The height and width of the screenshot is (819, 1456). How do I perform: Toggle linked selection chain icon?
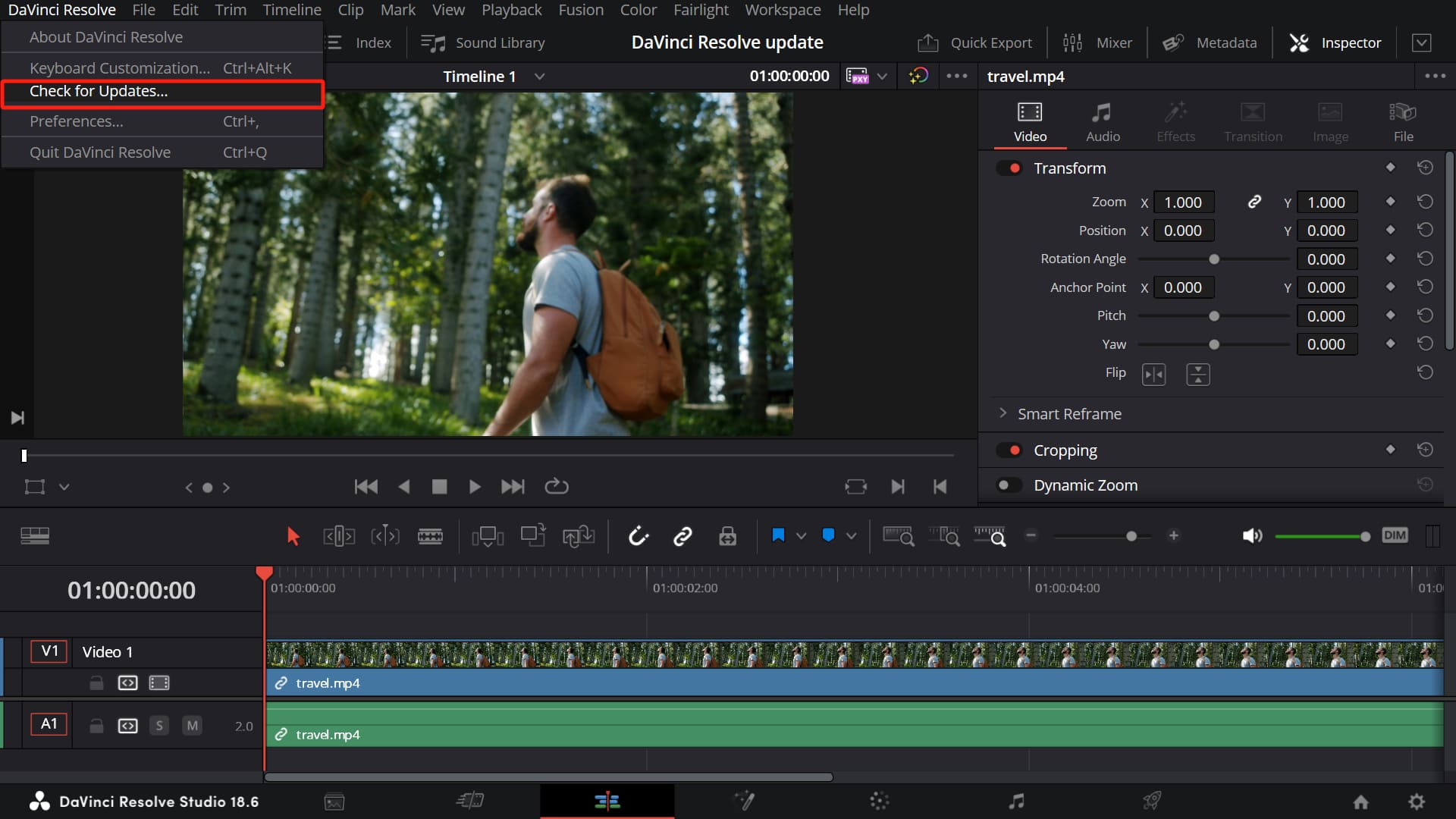click(682, 536)
